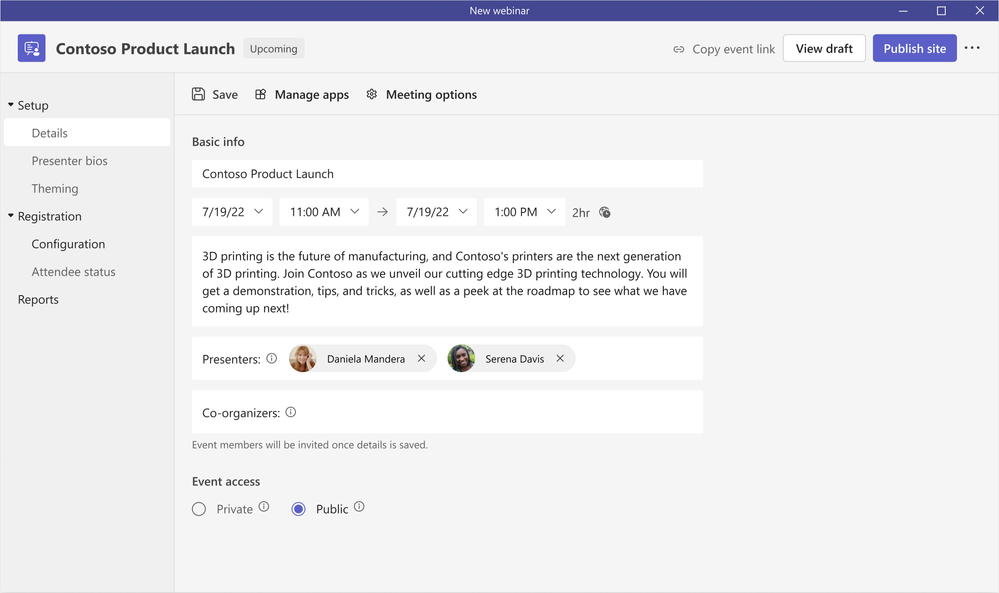Click the webinar icon beside Contoso Product Launch
Viewport: 999px width, 593px height.
(31, 48)
